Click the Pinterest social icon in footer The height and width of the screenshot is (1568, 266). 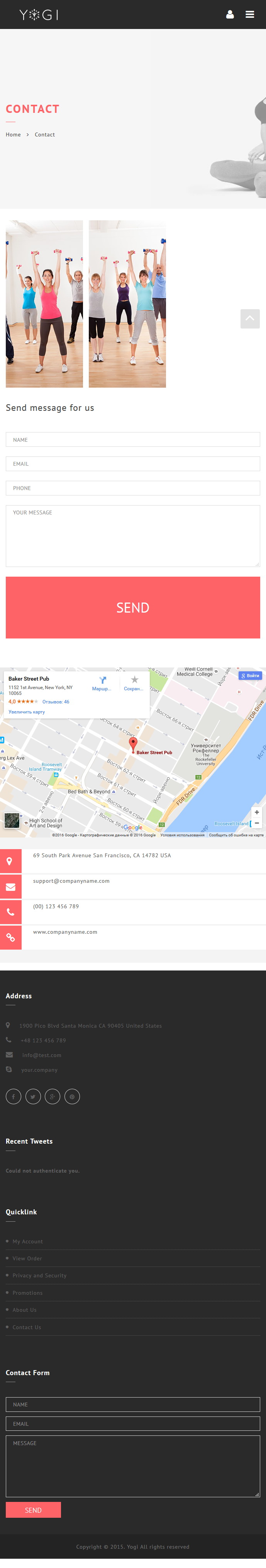(72, 1096)
